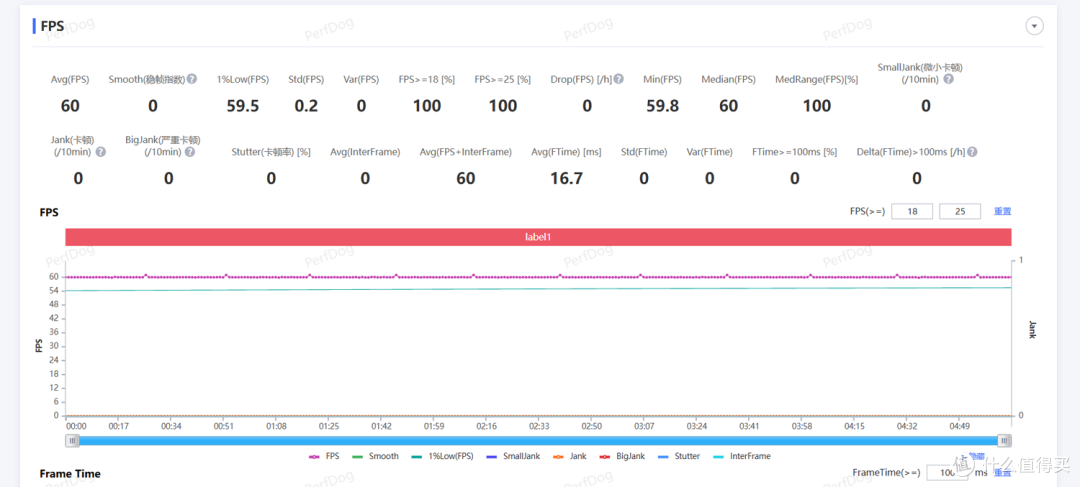Click the blue time range slider bar
1080x487 pixels.
539,441
